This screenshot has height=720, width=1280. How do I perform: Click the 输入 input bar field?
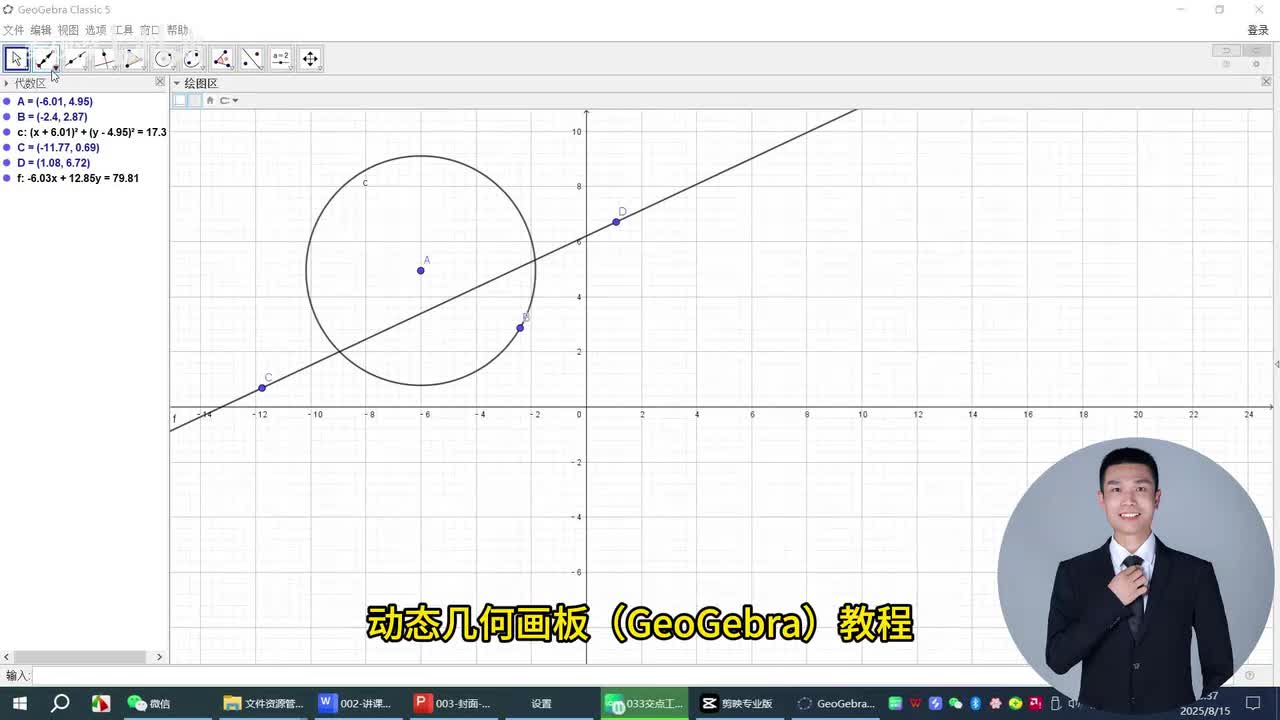pyautogui.click(x=636, y=676)
